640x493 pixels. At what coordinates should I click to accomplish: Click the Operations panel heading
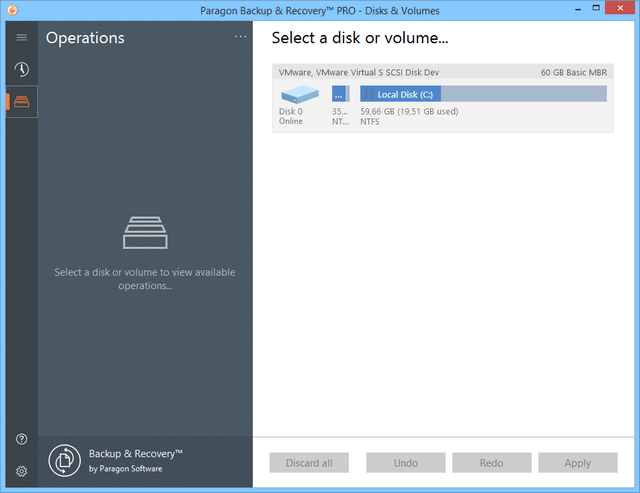[85, 38]
